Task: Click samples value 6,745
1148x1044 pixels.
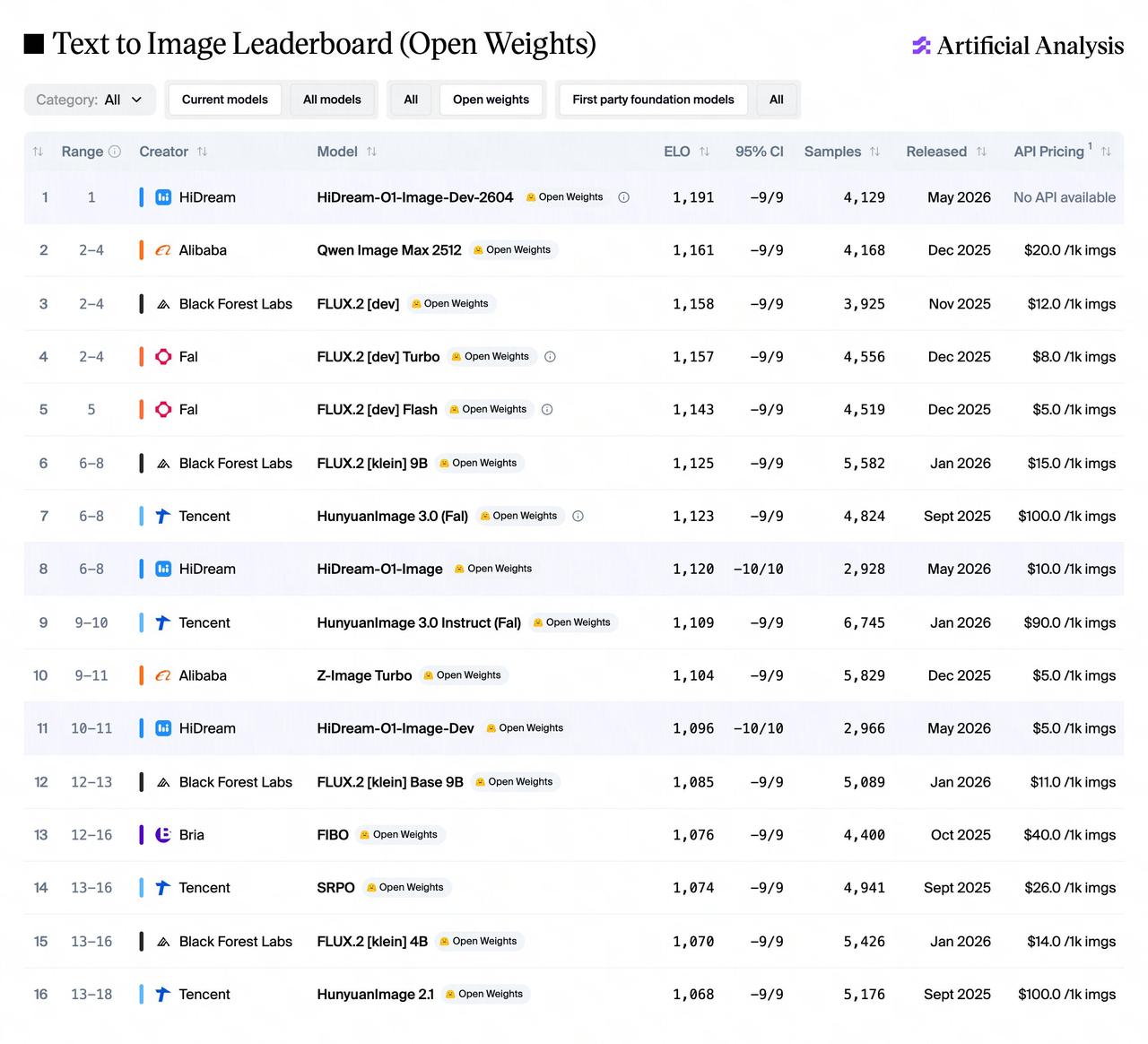Action: coord(864,622)
